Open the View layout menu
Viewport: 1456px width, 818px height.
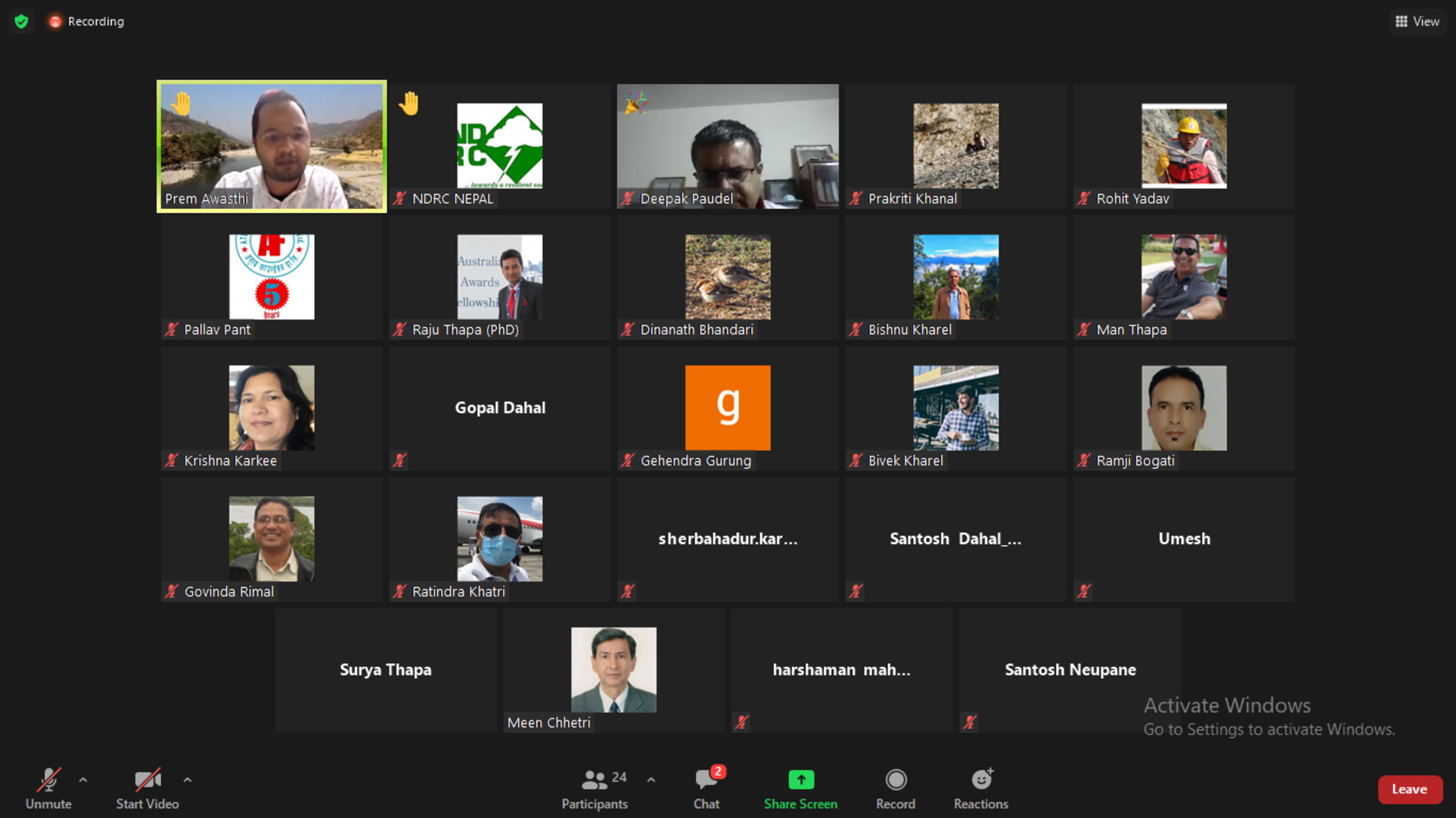pyautogui.click(x=1418, y=22)
